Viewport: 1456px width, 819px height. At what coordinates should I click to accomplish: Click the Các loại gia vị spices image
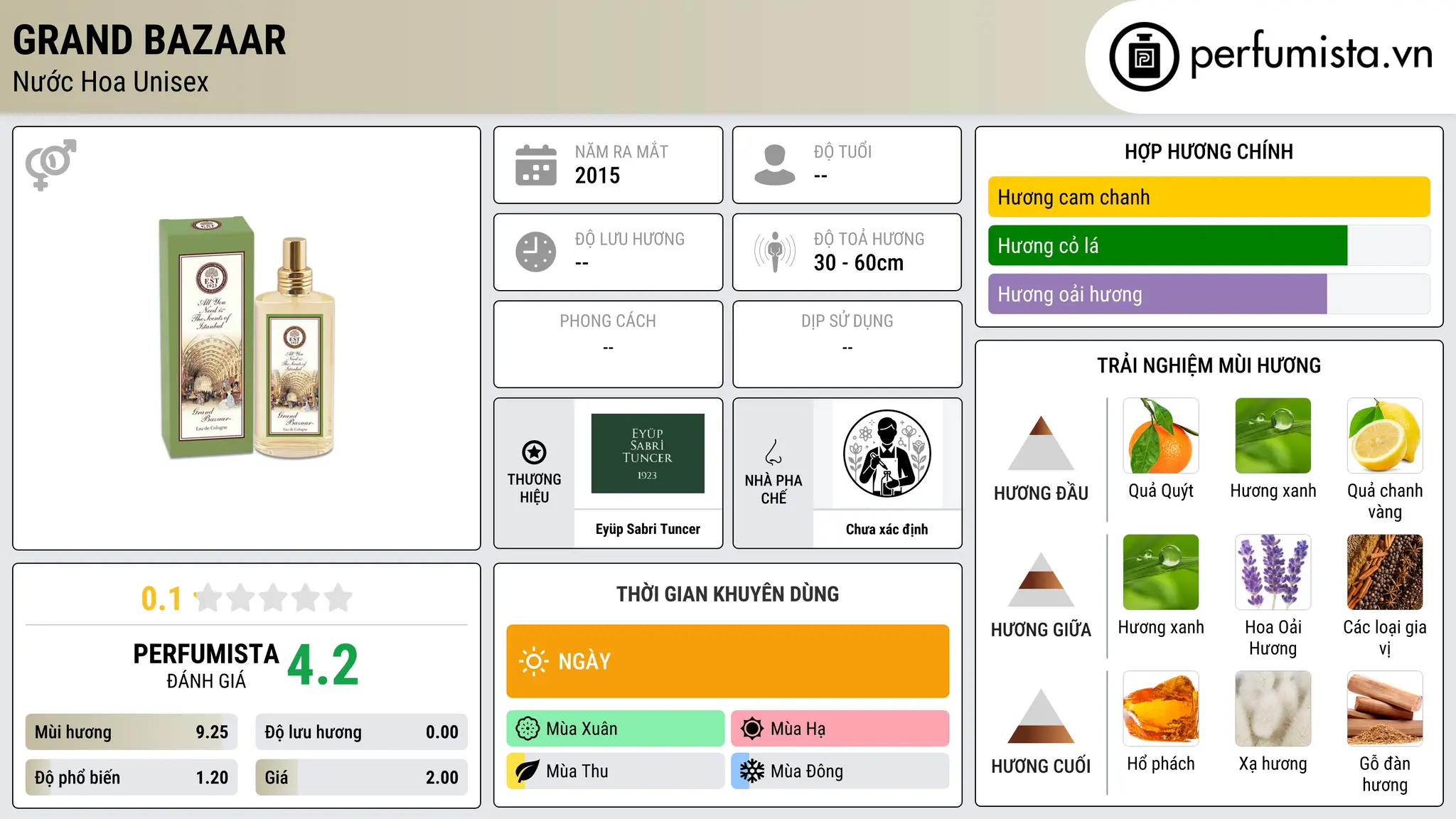coord(1385,572)
